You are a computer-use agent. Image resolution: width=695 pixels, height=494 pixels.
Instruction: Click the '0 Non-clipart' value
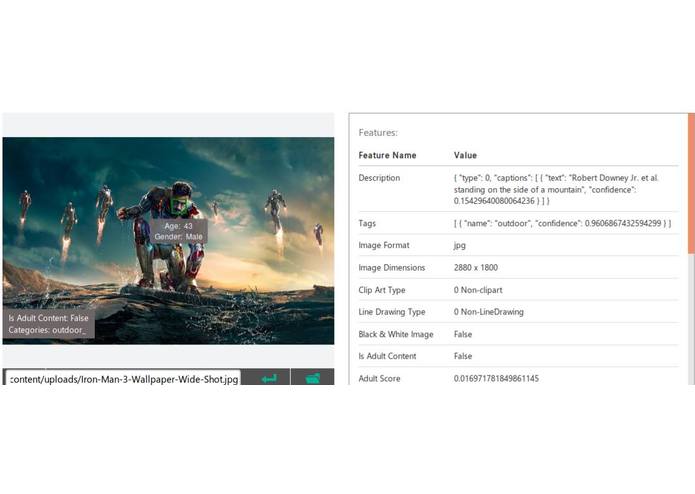[x=478, y=290]
